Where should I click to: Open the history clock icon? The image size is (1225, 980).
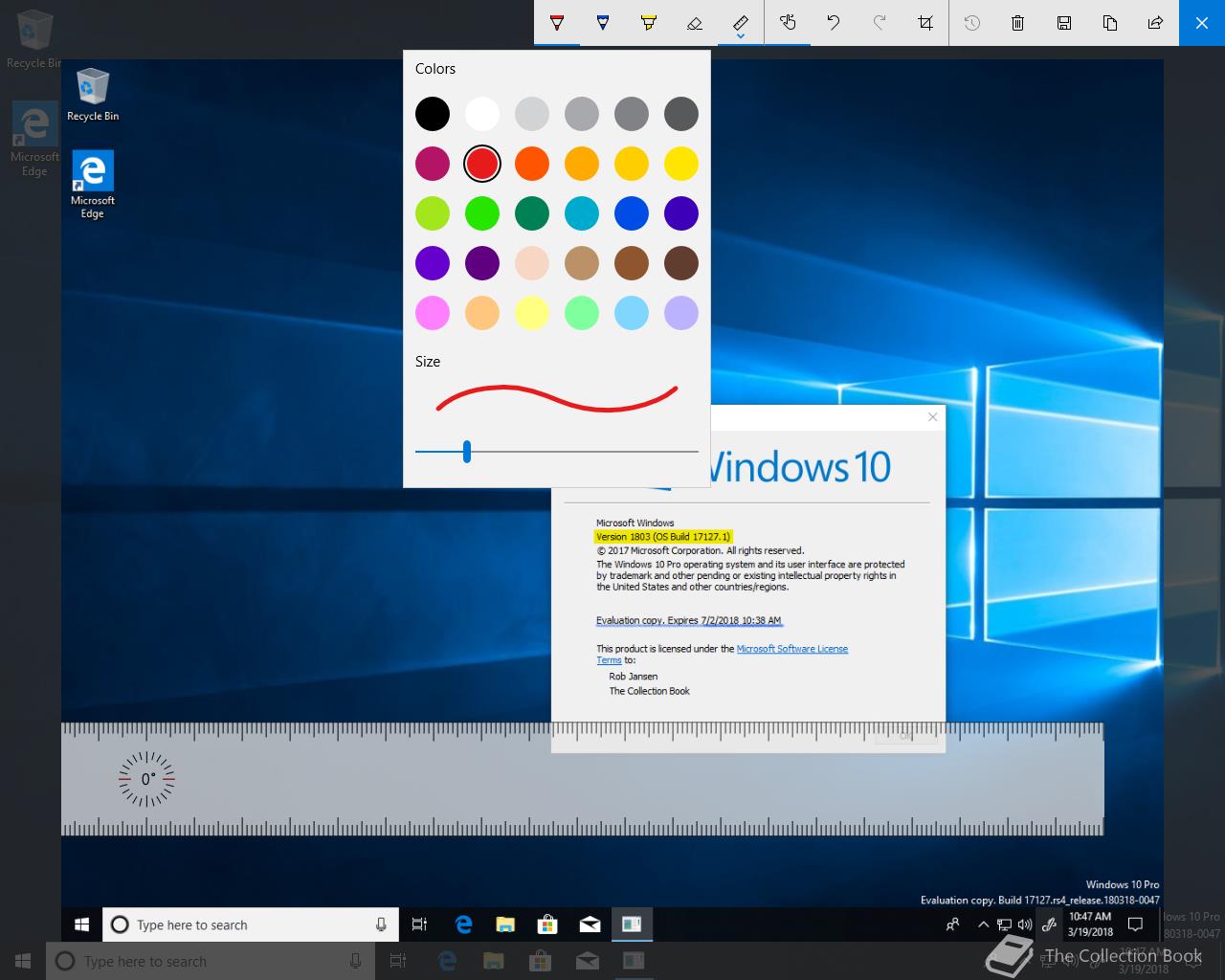click(972, 22)
